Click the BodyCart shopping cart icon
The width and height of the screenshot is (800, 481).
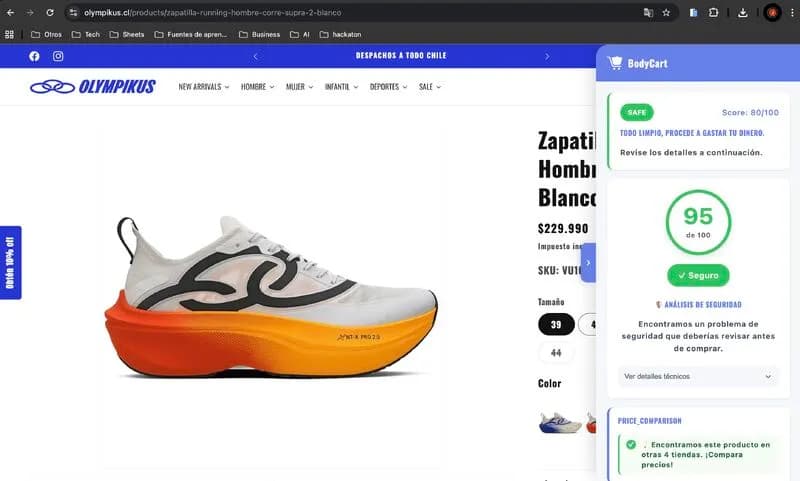(615, 63)
